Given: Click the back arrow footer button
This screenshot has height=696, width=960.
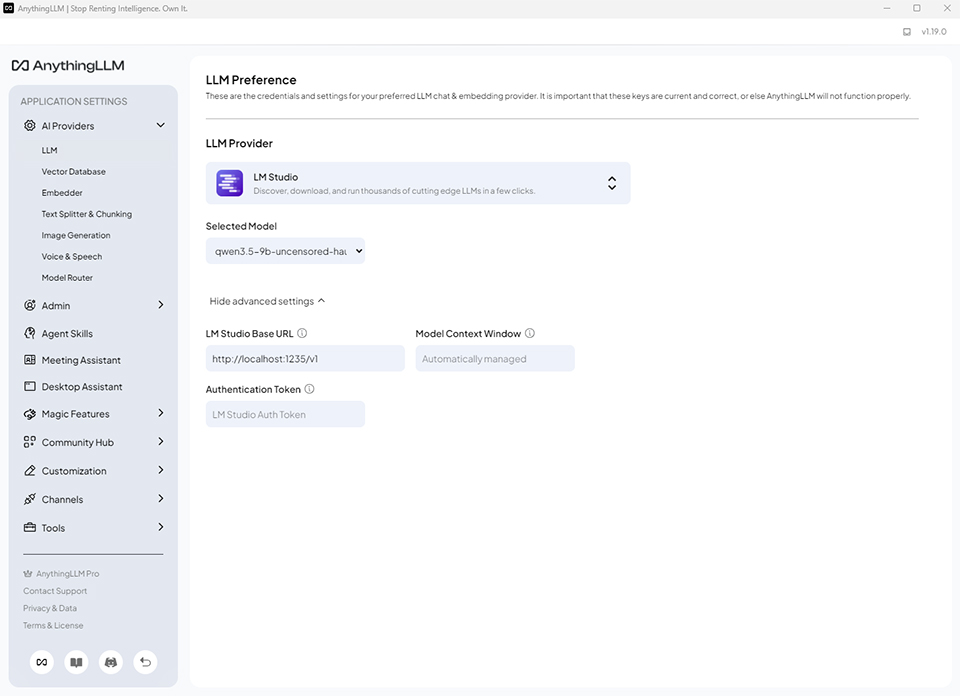Looking at the screenshot, I should click(145, 662).
